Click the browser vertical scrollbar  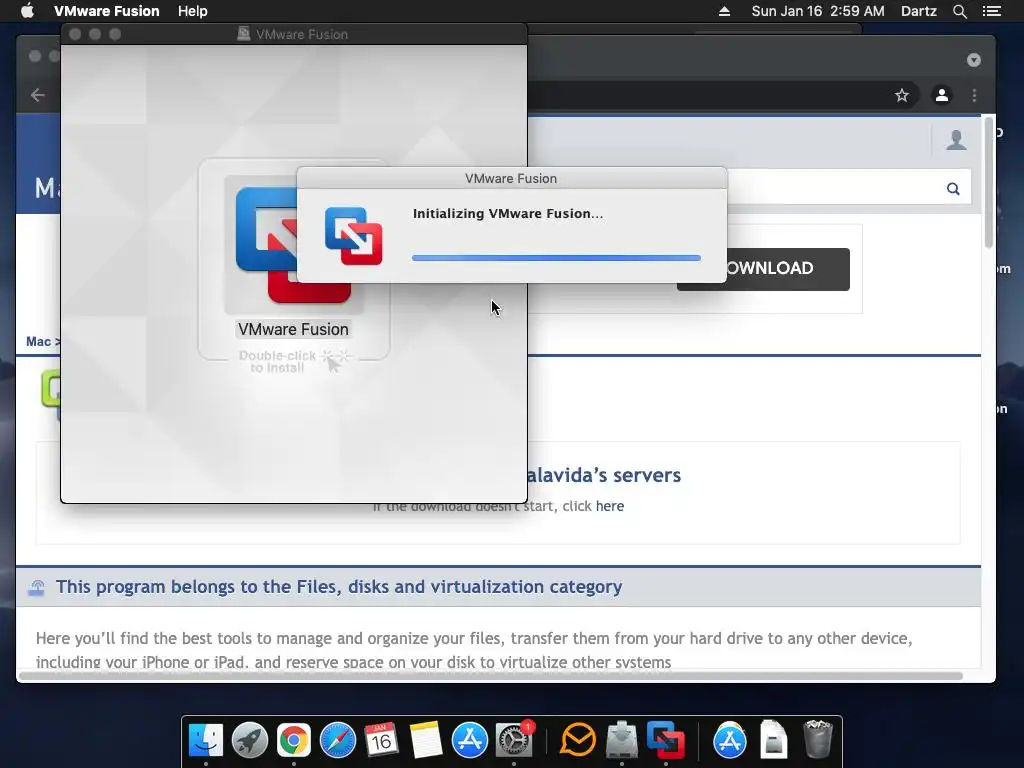(x=989, y=183)
